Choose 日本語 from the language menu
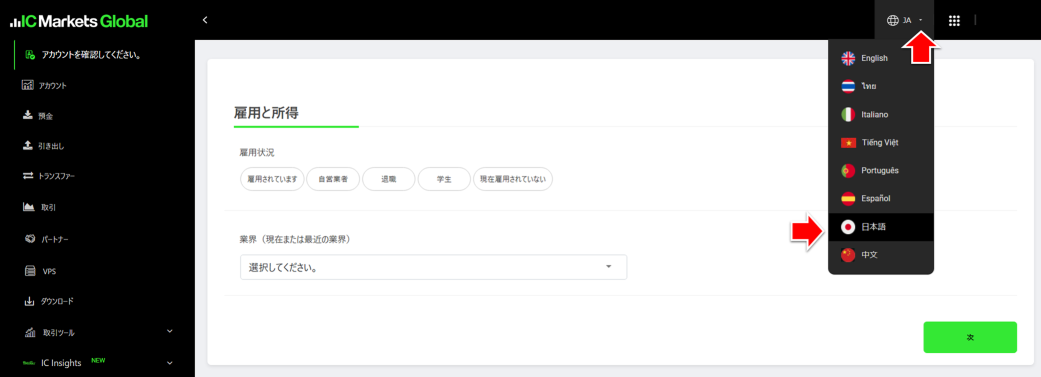 [x=880, y=227]
